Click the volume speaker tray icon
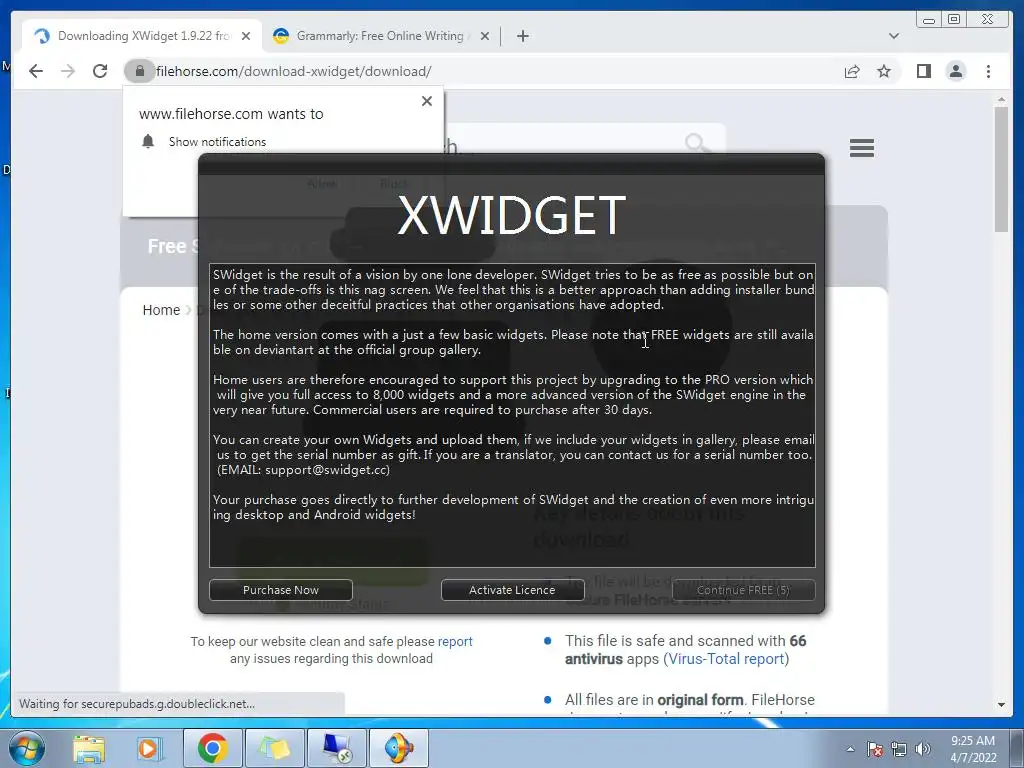The width and height of the screenshot is (1024, 768). 923,749
